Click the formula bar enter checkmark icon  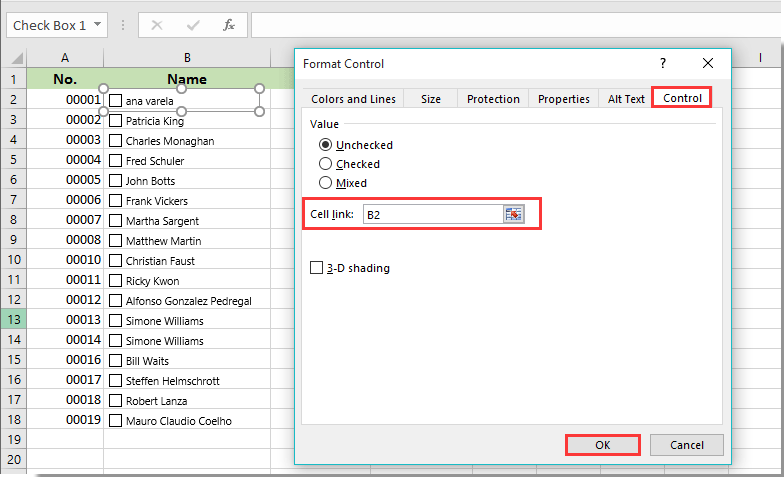[193, 25]
